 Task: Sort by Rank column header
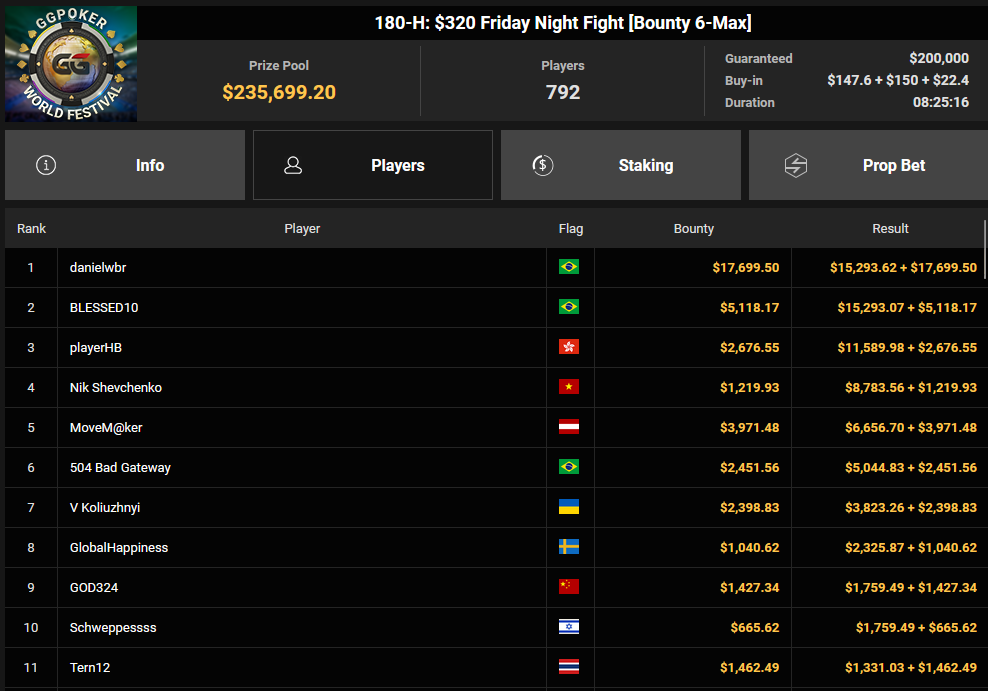tap(32, 229)
